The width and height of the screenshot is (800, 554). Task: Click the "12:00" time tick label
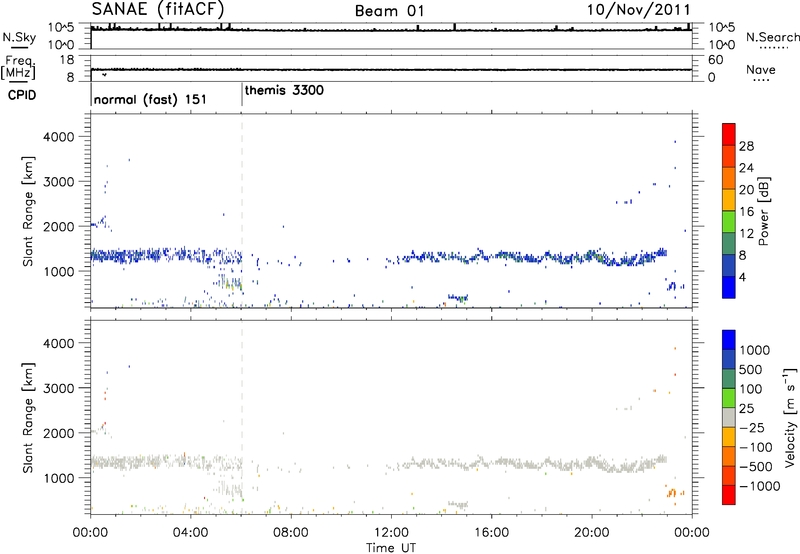pyautogui.click(x=391, y=533)
